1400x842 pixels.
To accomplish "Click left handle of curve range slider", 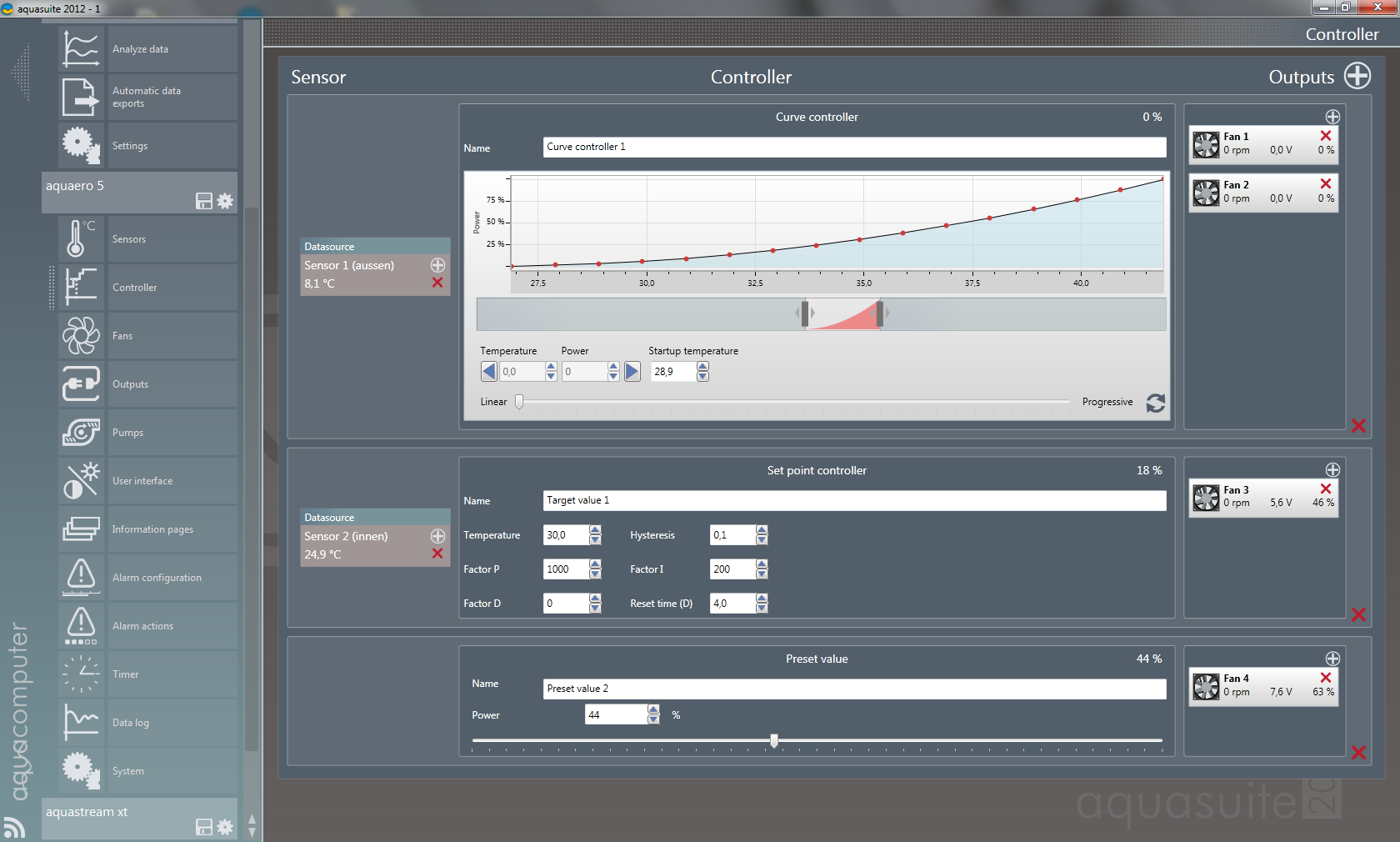I will coord(804,314).
